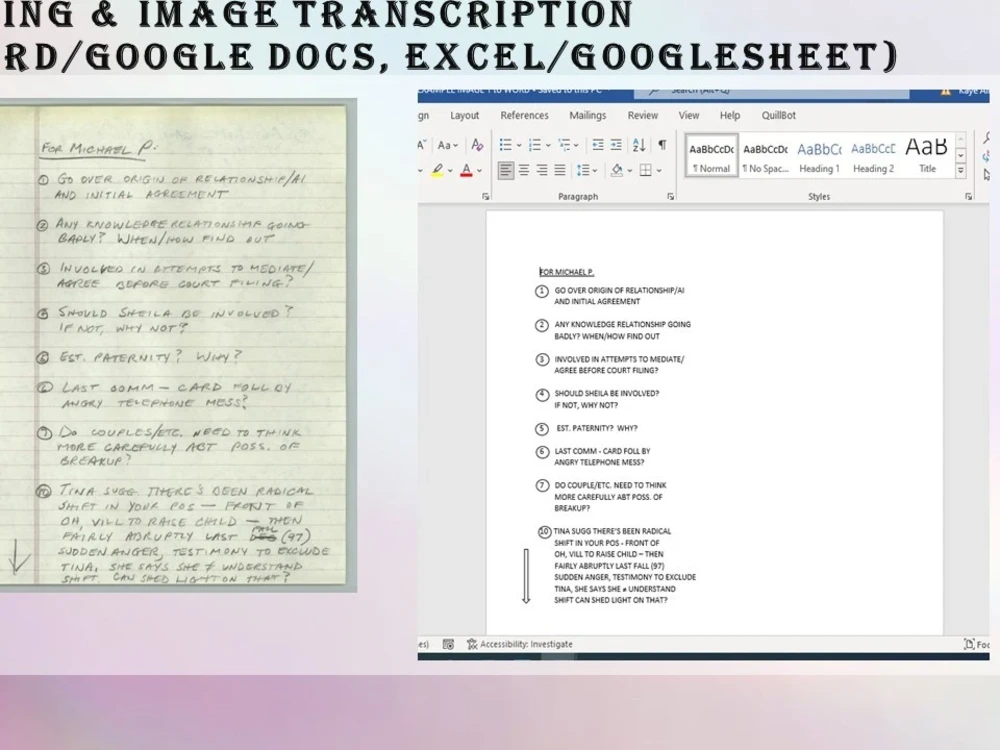
Task: Toggle Show/Hide paragraph marks
Action: [663, 145]
